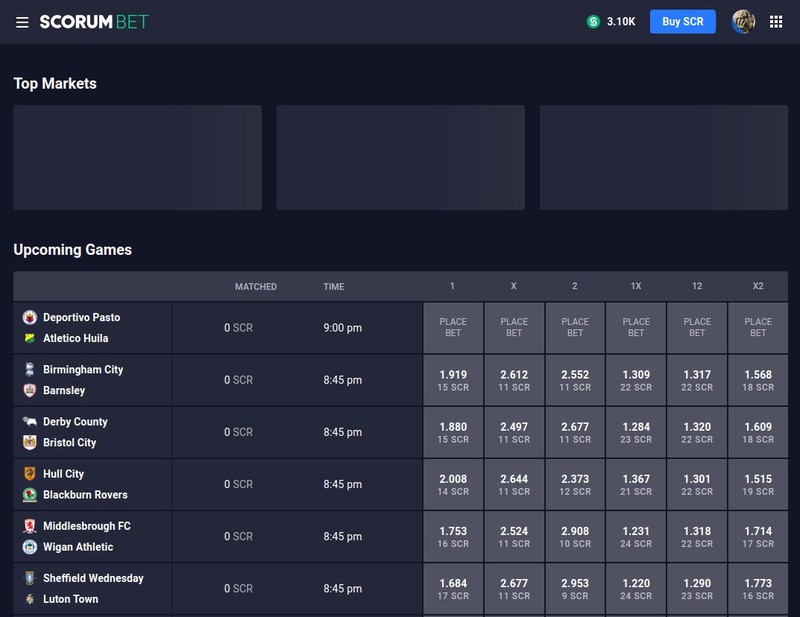Viewport: 800px width, 617px height.
Task: Open the first Top Markets card
Action: [x=137, y=157]
